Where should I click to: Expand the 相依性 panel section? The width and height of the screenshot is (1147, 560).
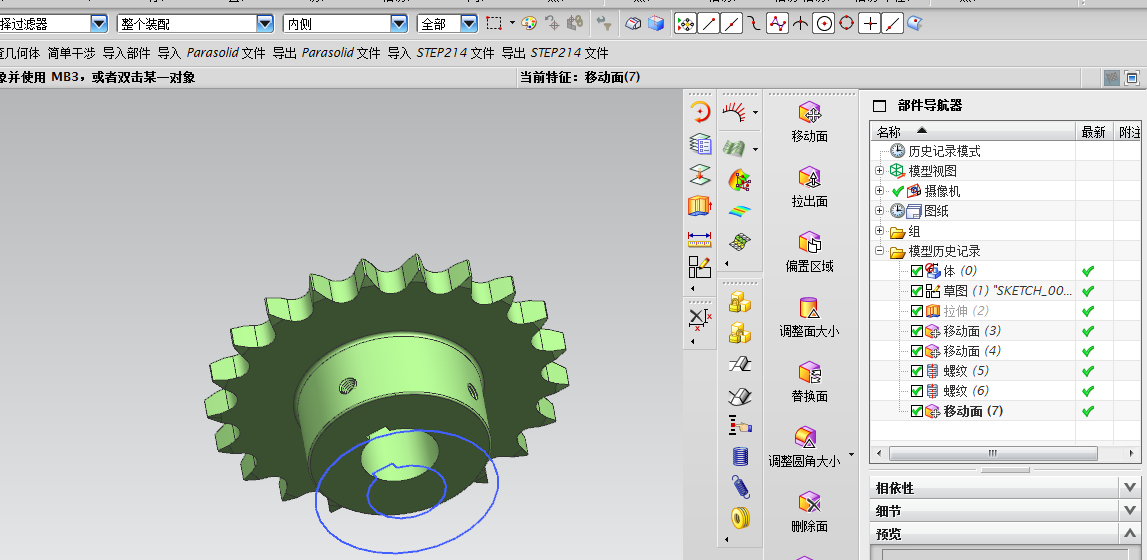tap(1129, 488)
